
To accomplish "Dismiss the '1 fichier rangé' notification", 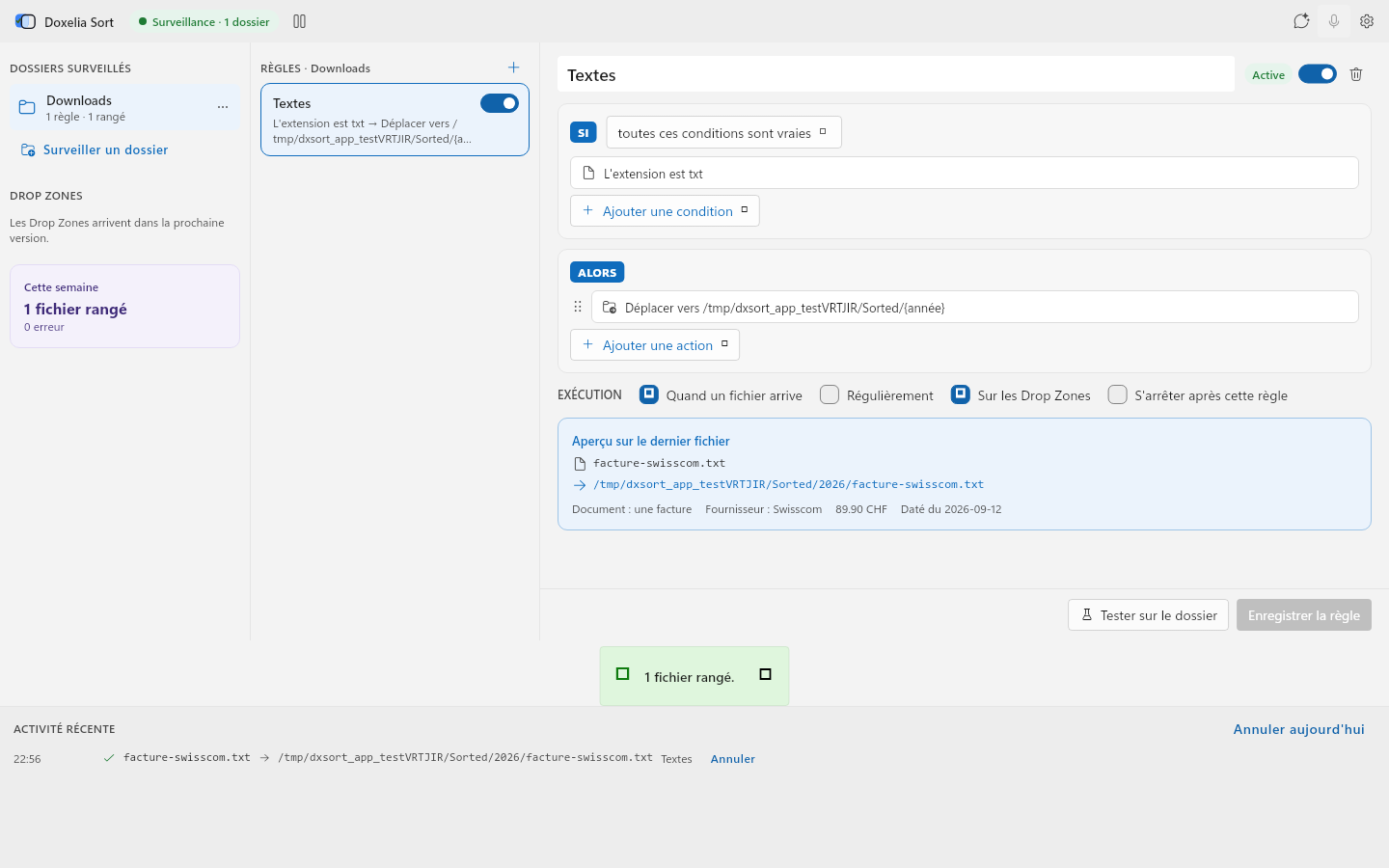I will (765, 674).
